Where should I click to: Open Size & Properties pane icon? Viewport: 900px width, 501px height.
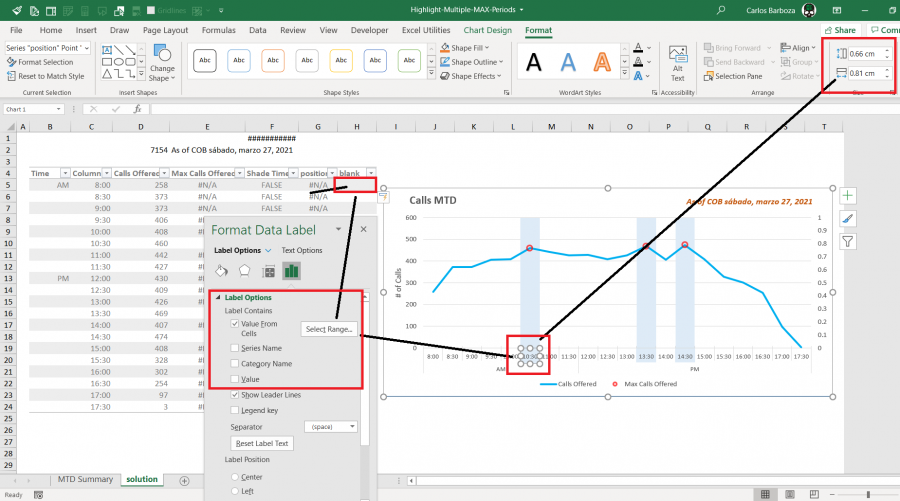pos(268,271)
